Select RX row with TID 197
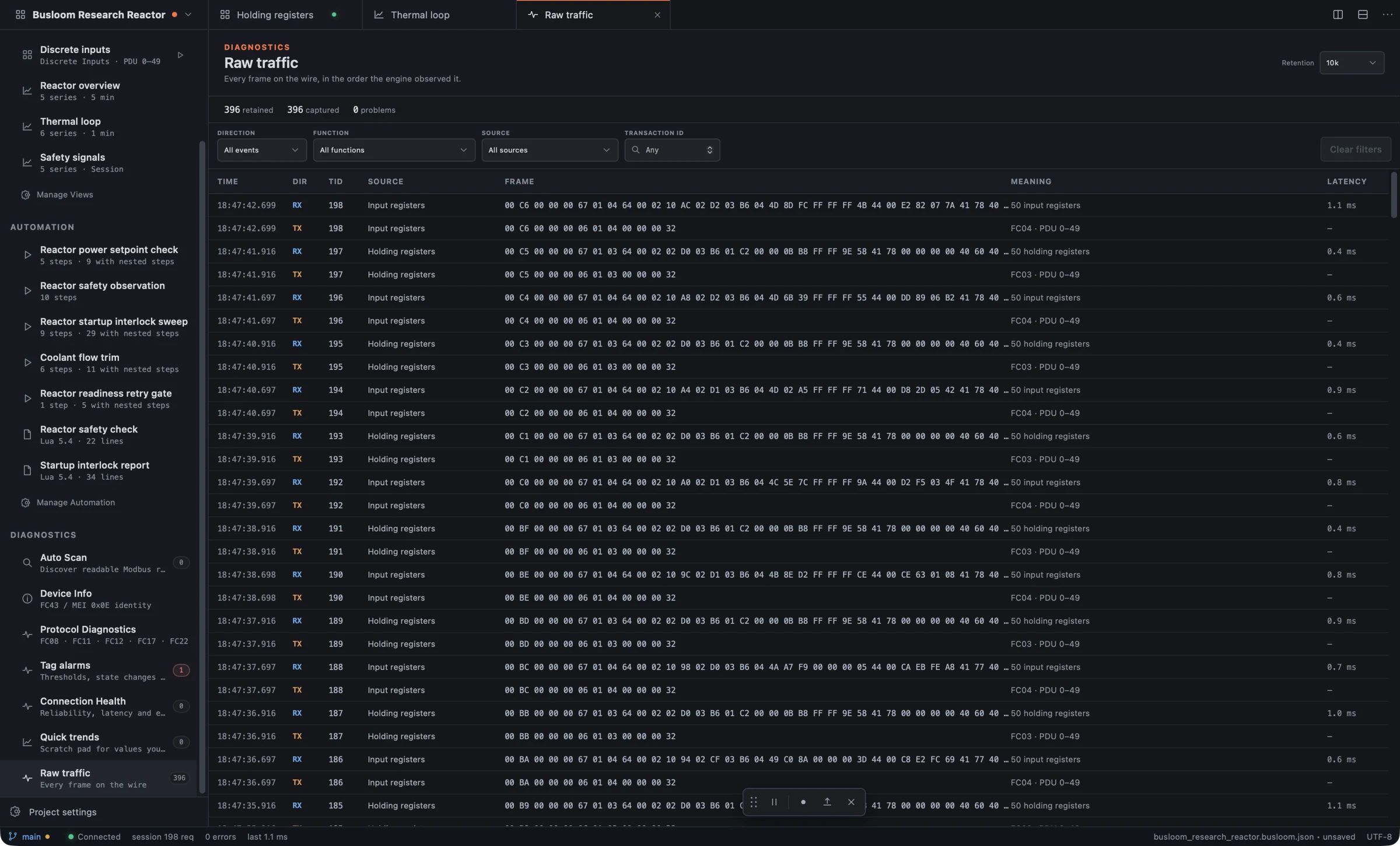 click(798, 252)
